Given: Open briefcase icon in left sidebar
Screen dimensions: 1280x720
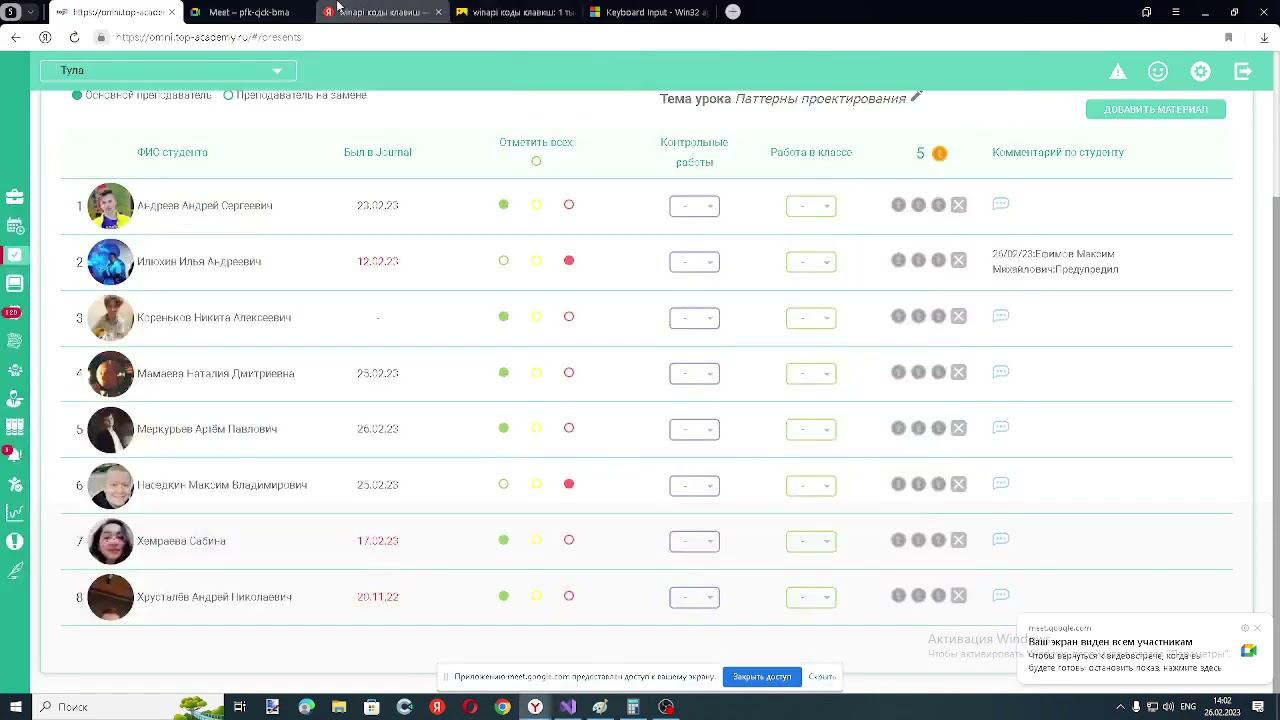Looking at the screenshot, I should (x=15, y=197).
